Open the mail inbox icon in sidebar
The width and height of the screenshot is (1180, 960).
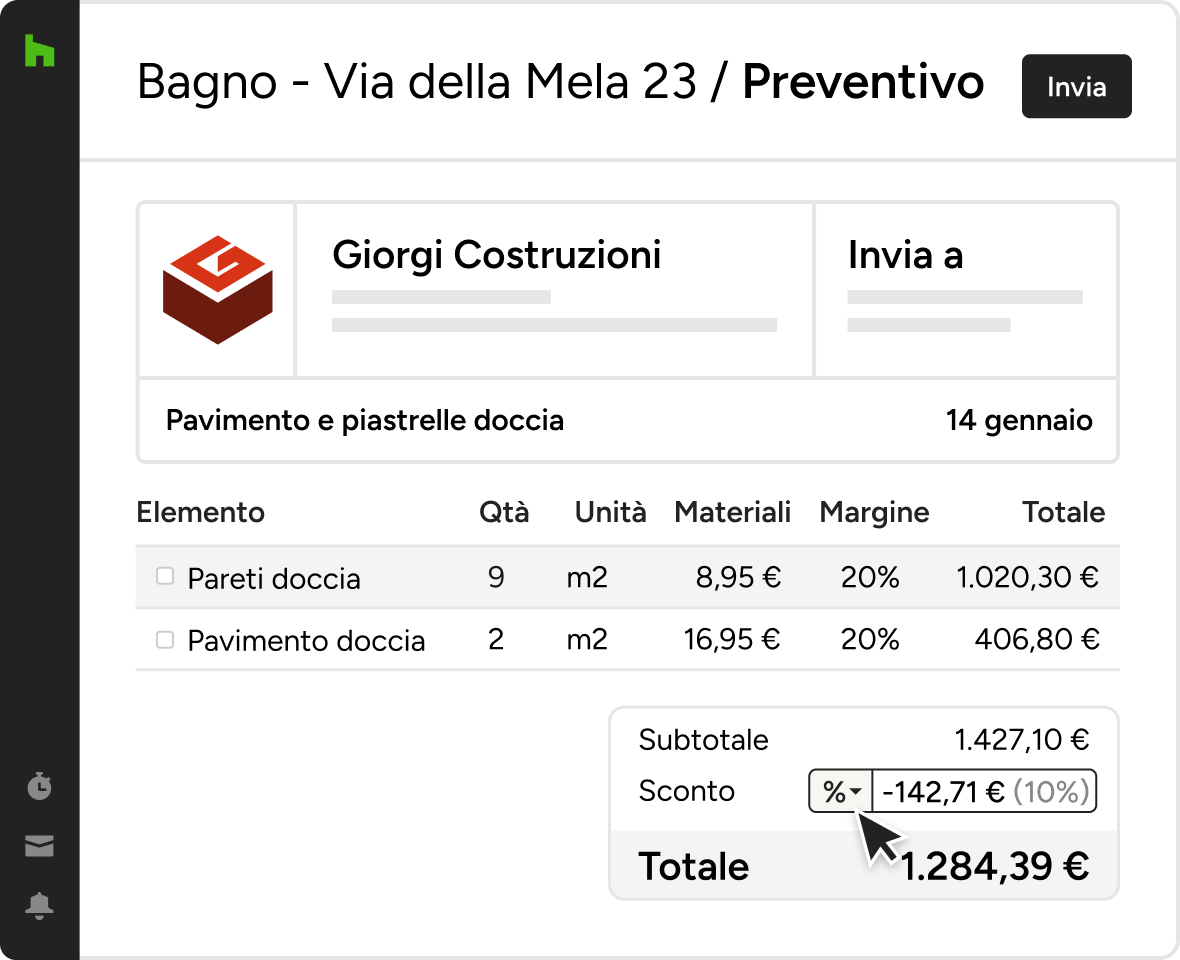pos(39,846)
